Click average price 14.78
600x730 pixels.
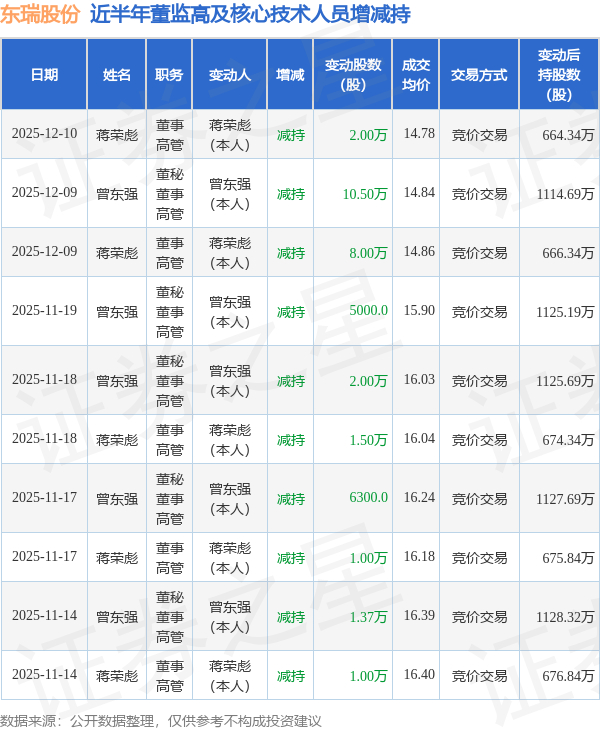419,134
